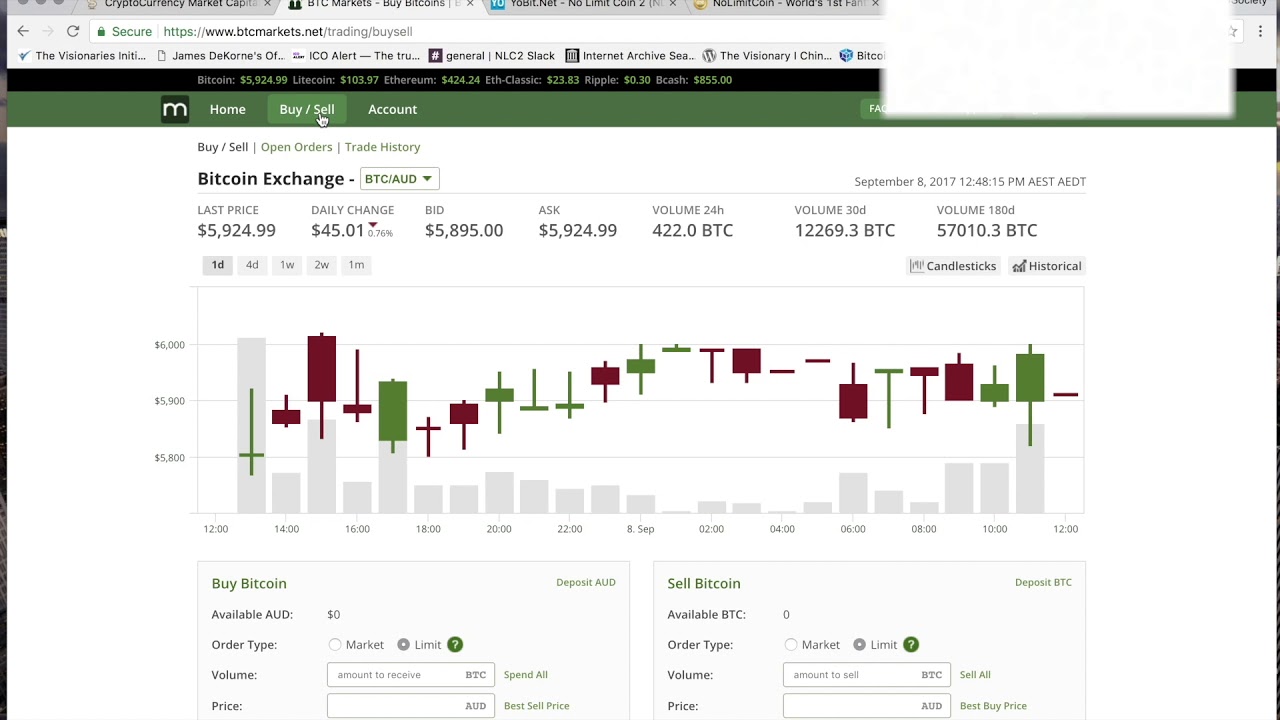
Task: Click the Volume 180d value 57010.3 BTC
Action: [x=987, y=230]
